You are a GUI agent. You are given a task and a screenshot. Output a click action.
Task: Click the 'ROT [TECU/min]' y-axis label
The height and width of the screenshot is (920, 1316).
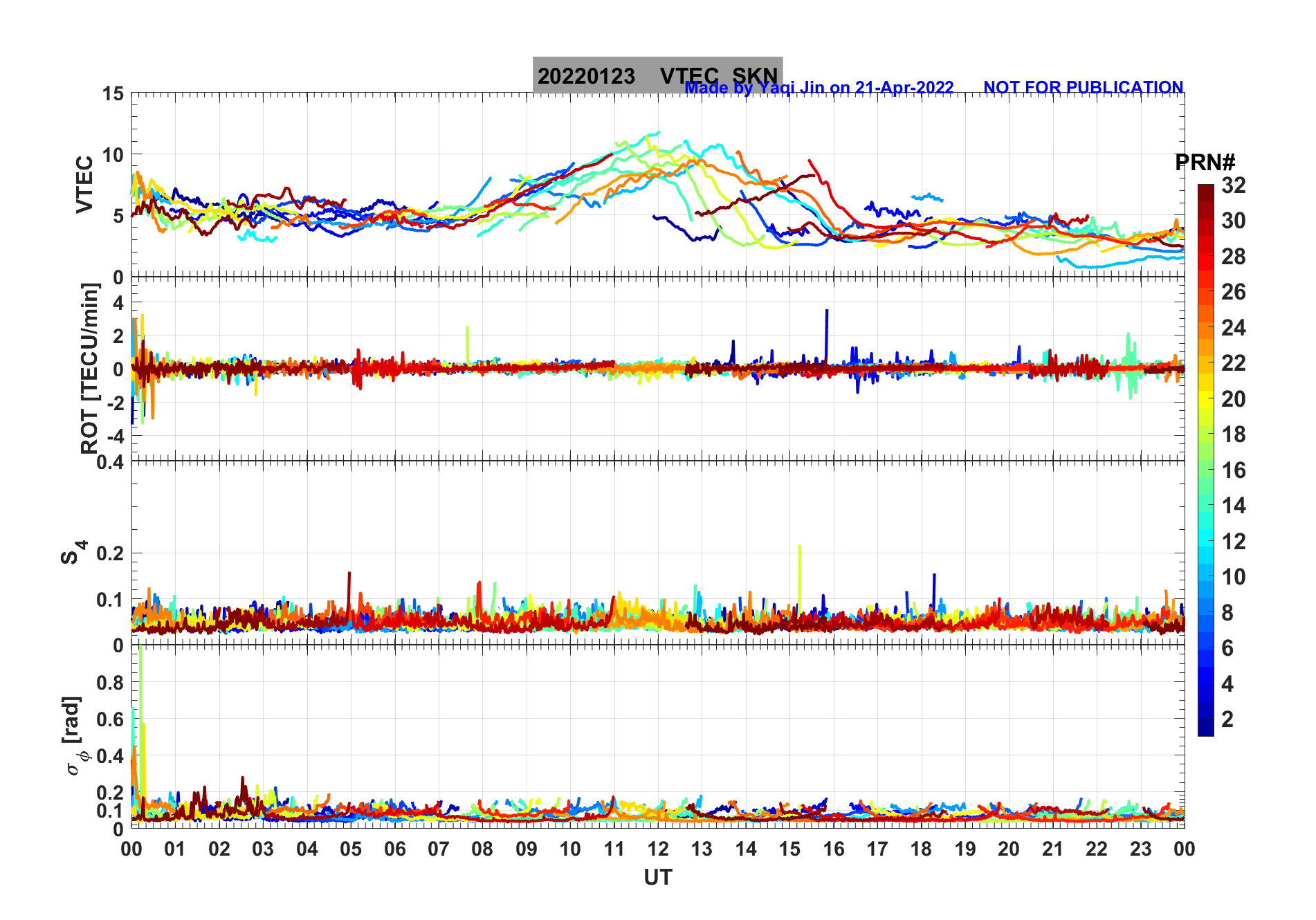(x=90, y=368)
